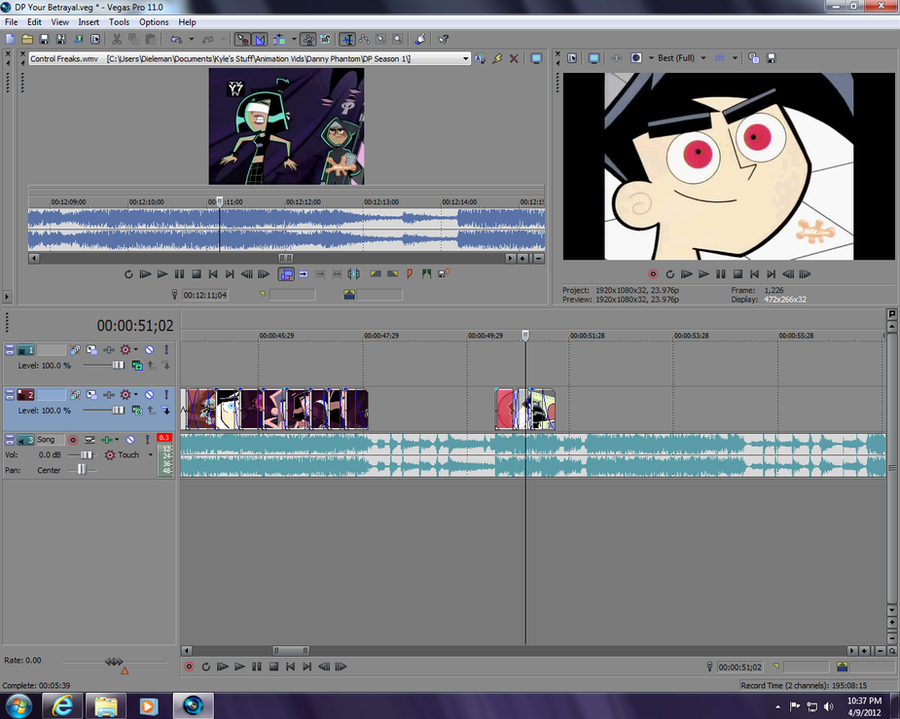Go to start in the video preview transport

tap(755, 274)
